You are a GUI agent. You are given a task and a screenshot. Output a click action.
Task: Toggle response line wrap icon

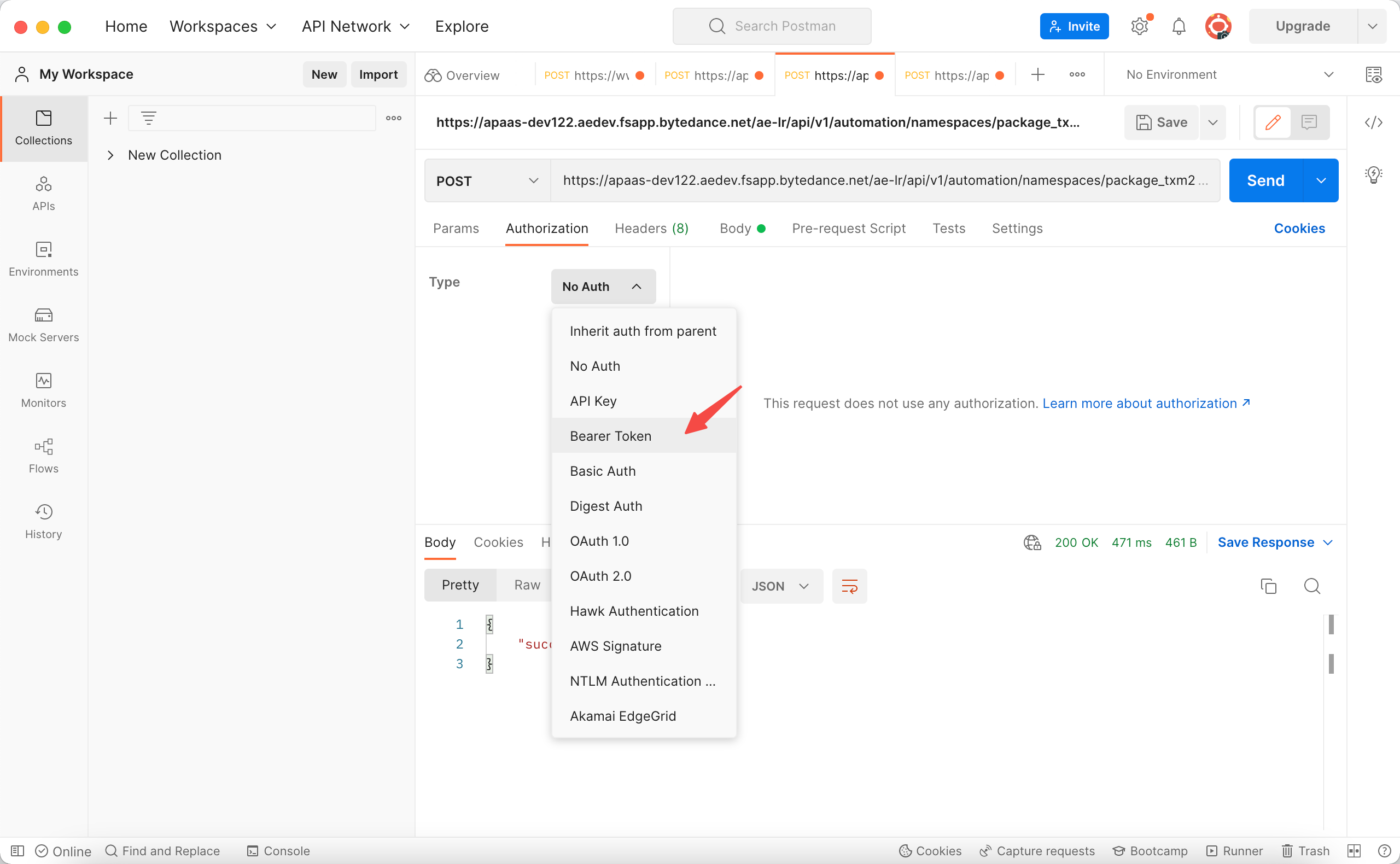tap(849, 586)
